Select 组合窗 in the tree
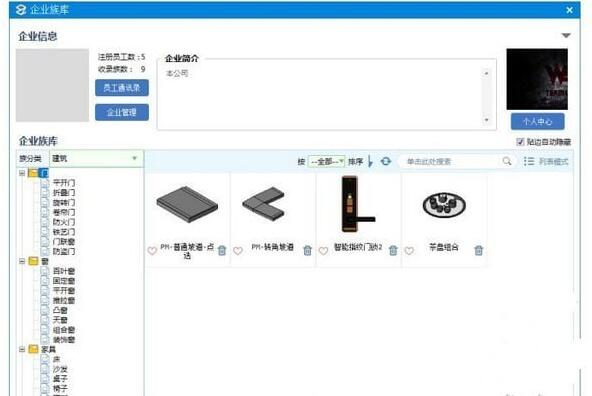The image size is (592, 396). 64,330
